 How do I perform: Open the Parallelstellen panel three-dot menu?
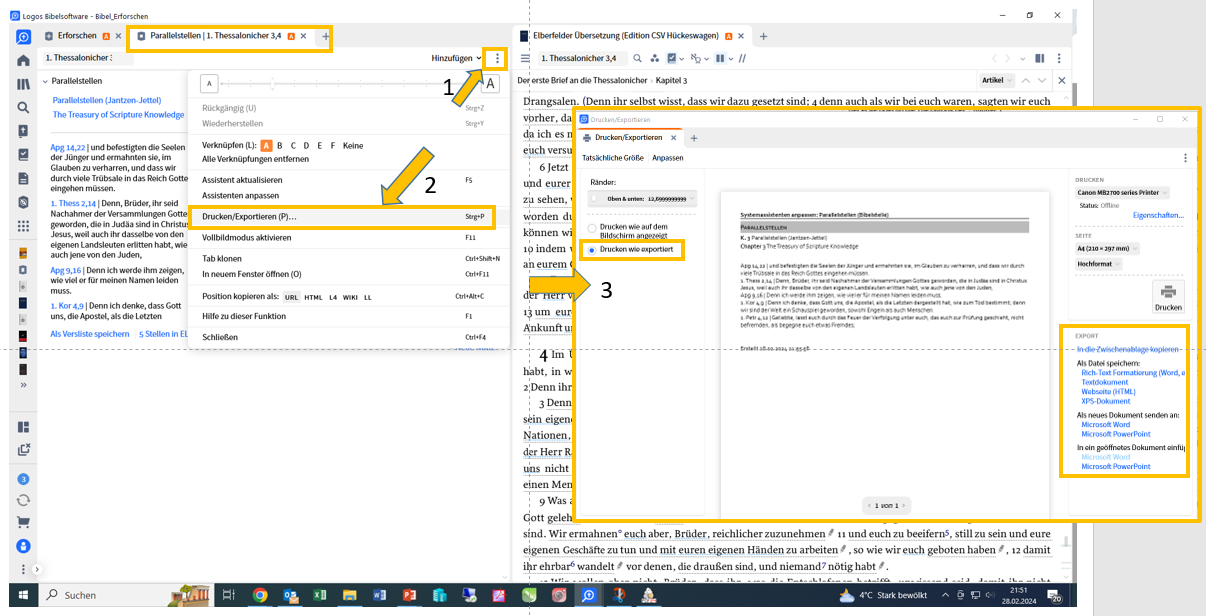(497, 59)
